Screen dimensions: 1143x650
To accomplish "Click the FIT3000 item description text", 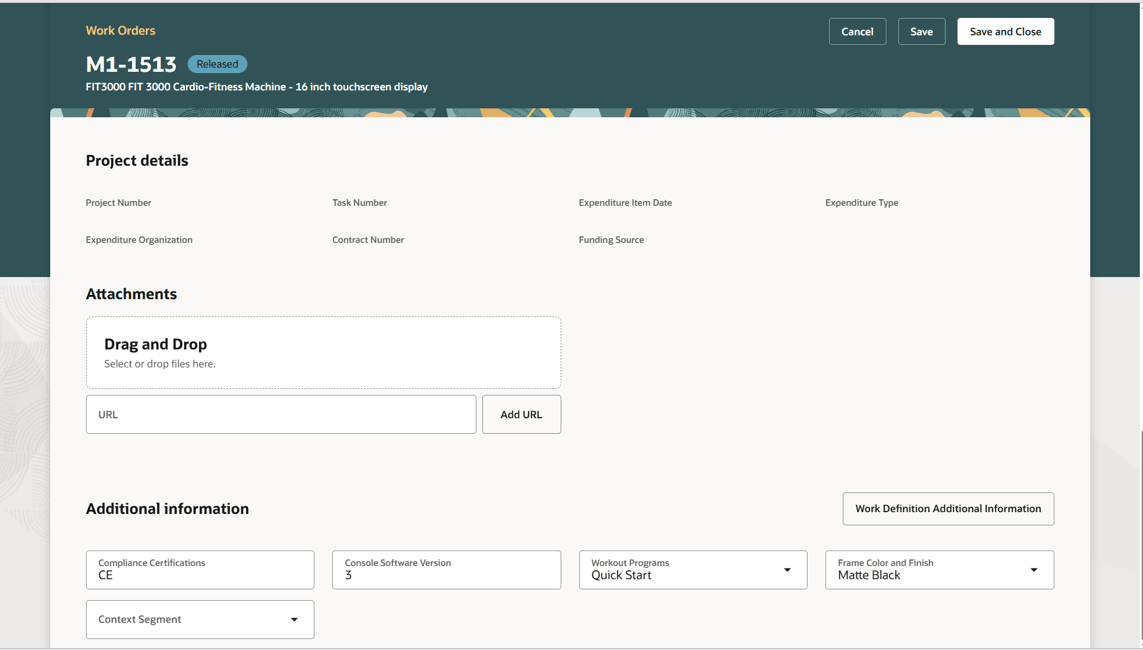I will pyautogui.click(x=257, y=87).
